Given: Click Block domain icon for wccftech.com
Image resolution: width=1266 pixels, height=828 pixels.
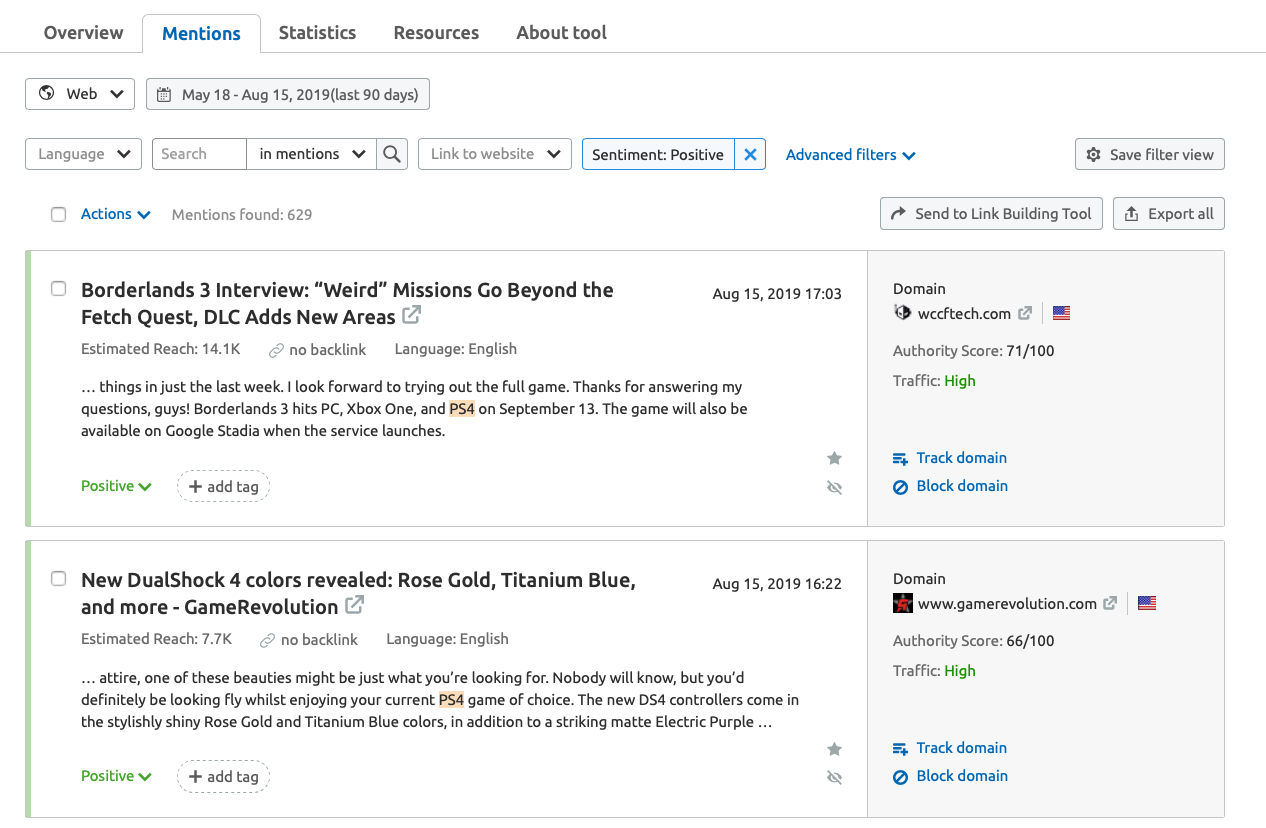Looking at the screenshot, I should (x=900, y=487).
